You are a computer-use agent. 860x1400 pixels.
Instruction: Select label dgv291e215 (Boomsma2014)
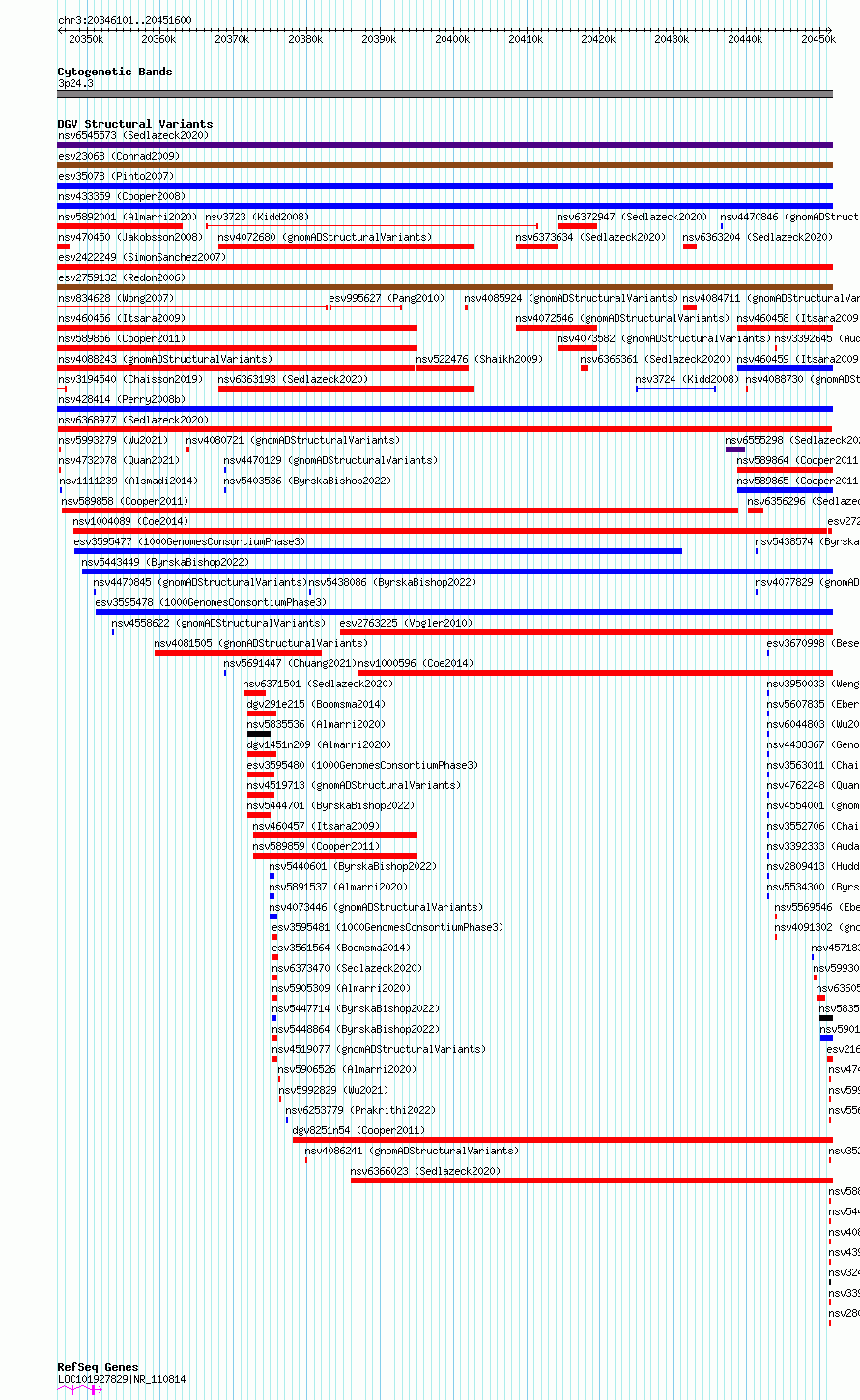[x=316, y=704]
